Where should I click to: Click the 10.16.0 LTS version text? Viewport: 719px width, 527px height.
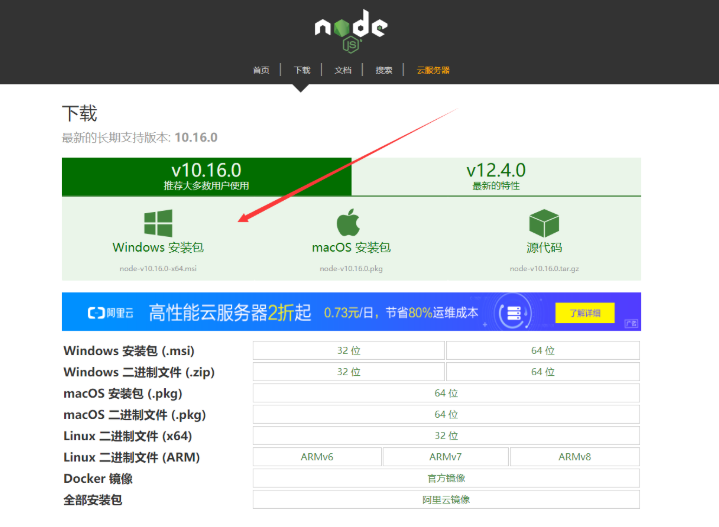[196, 137]
